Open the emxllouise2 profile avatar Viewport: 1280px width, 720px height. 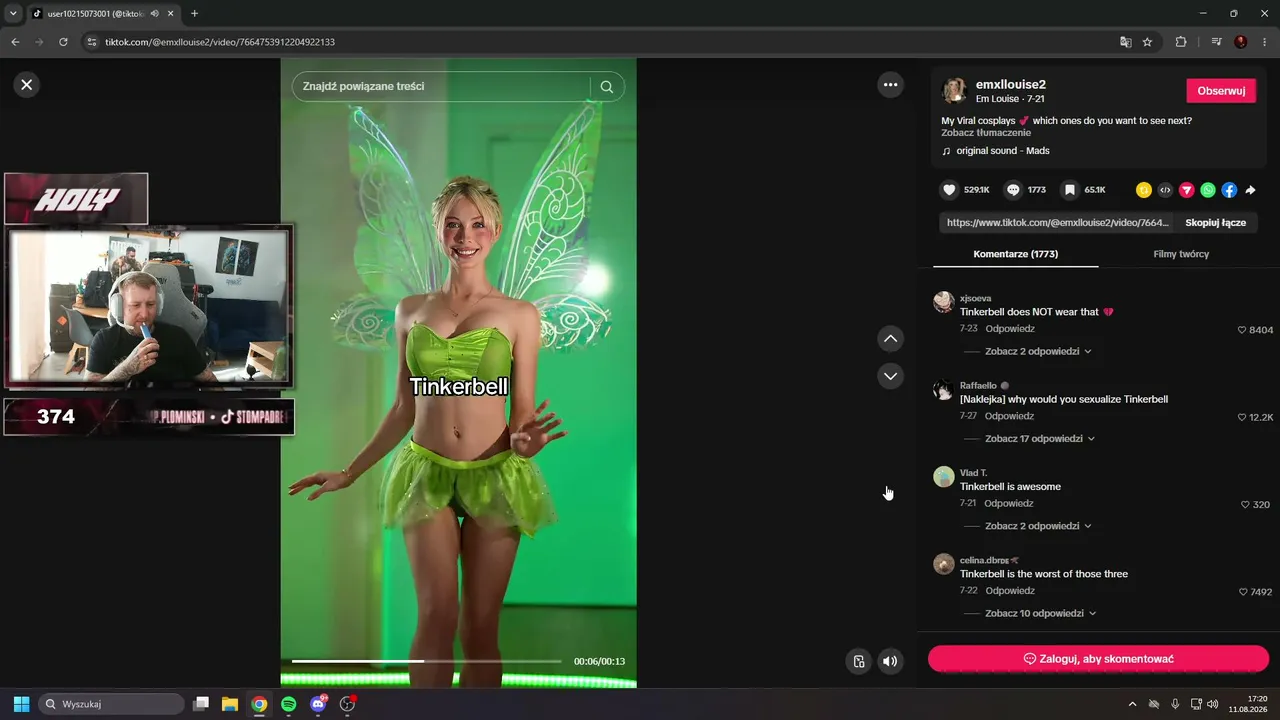click(x=955, y=91)
